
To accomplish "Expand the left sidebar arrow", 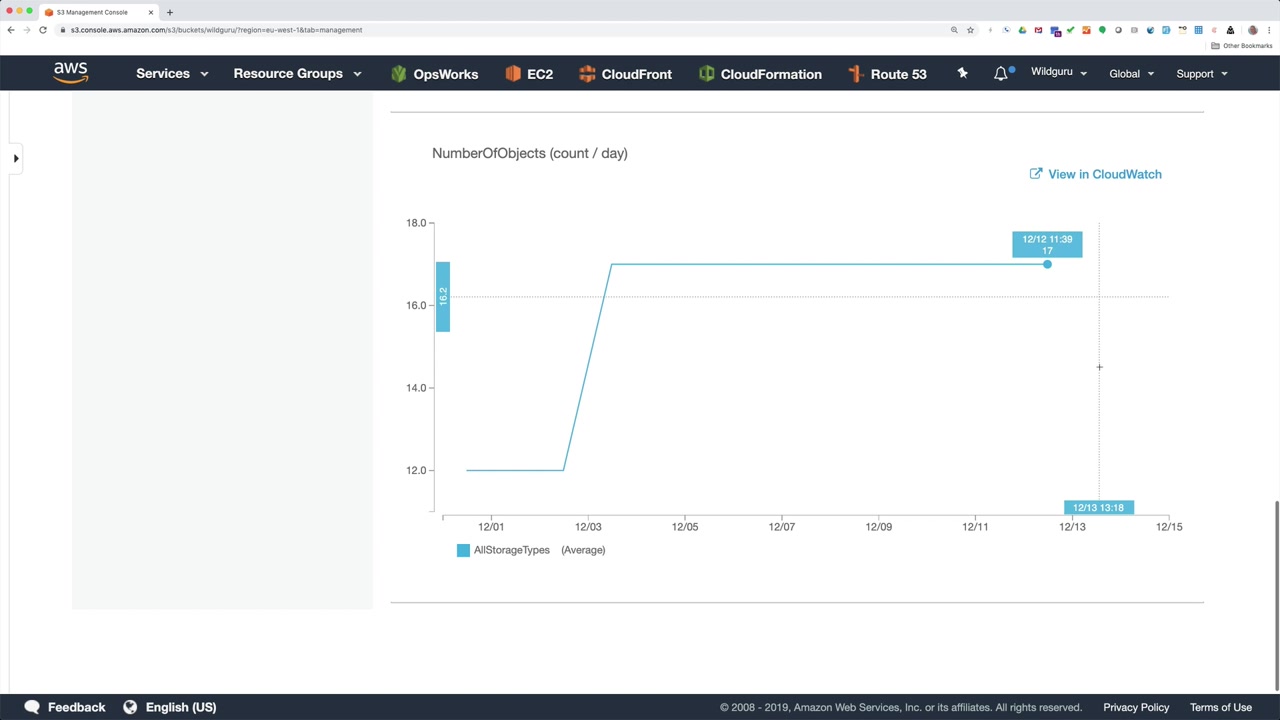I will (16, 158).
